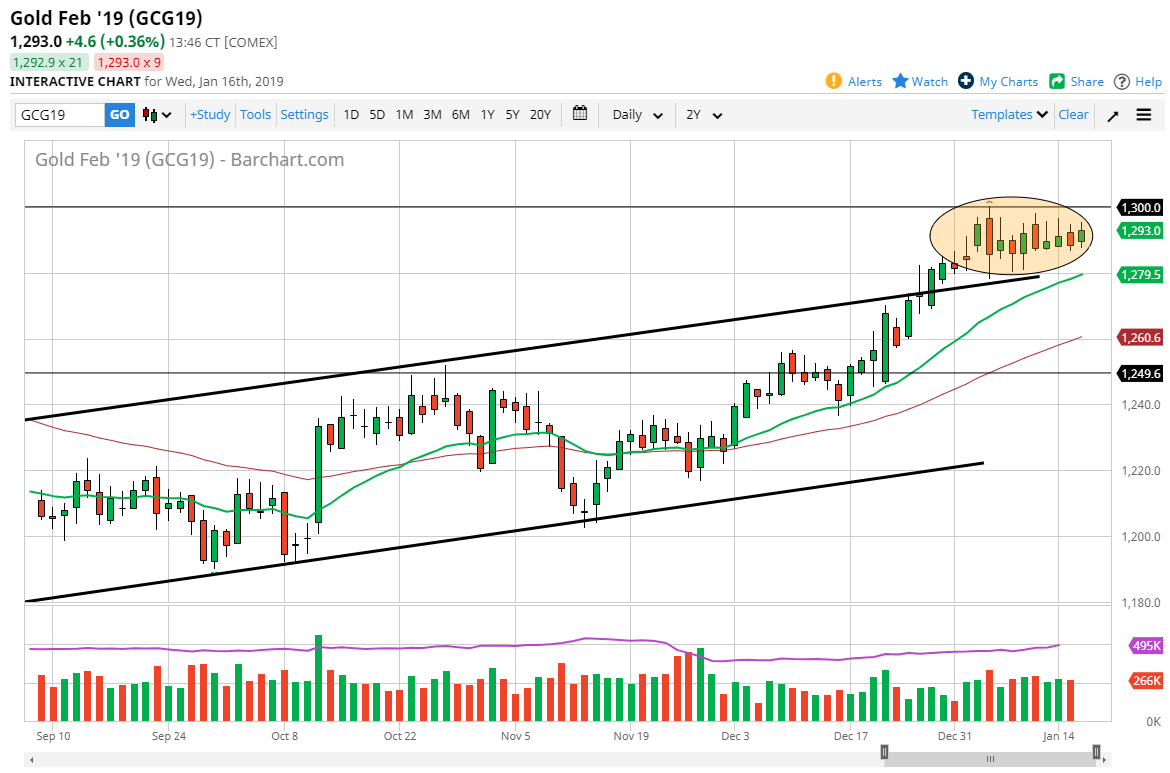Toggle the 6M timeframe

pos(460,115)
